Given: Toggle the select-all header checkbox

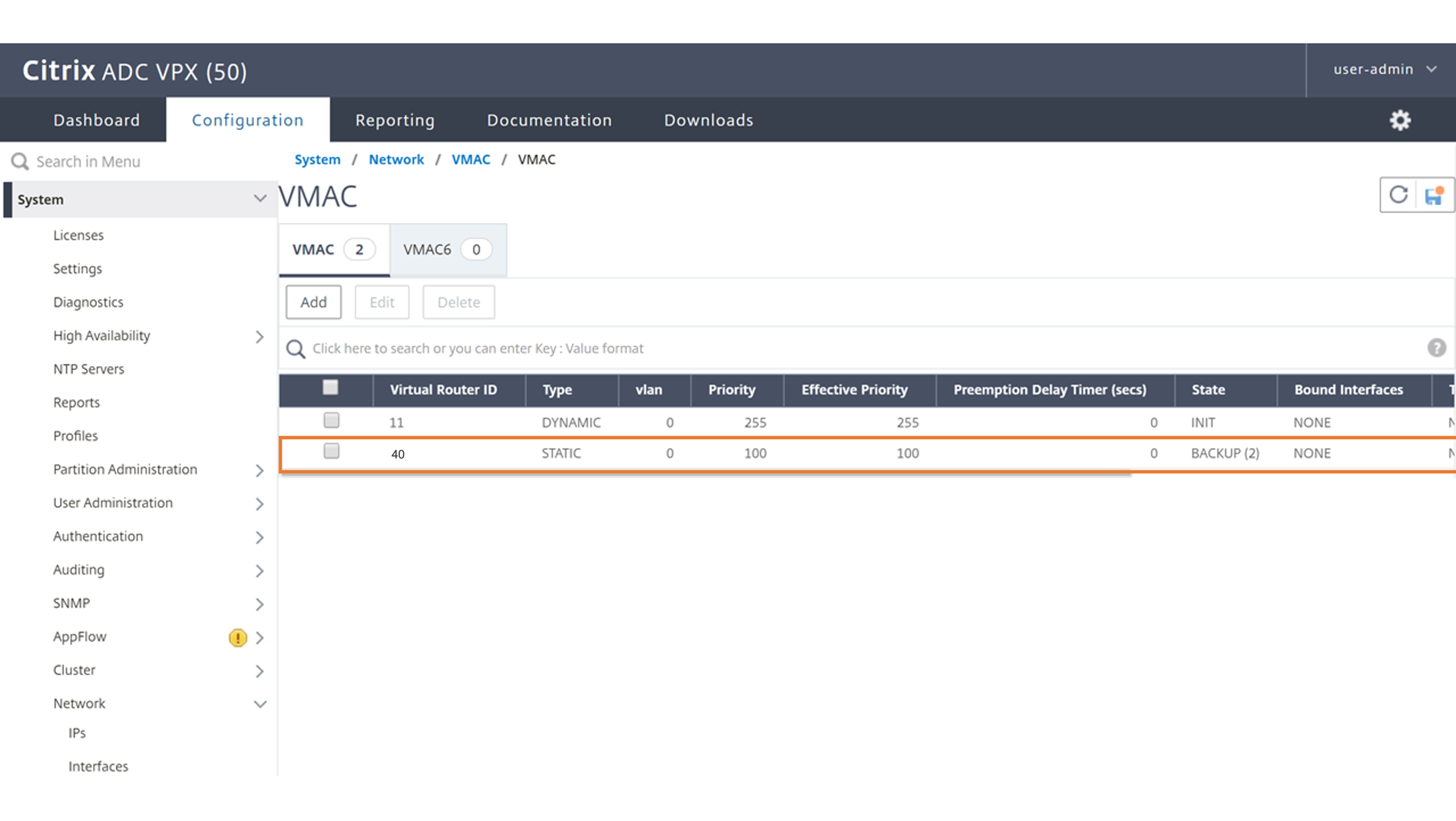Looking at the screenshot, I should click(330, 388).
